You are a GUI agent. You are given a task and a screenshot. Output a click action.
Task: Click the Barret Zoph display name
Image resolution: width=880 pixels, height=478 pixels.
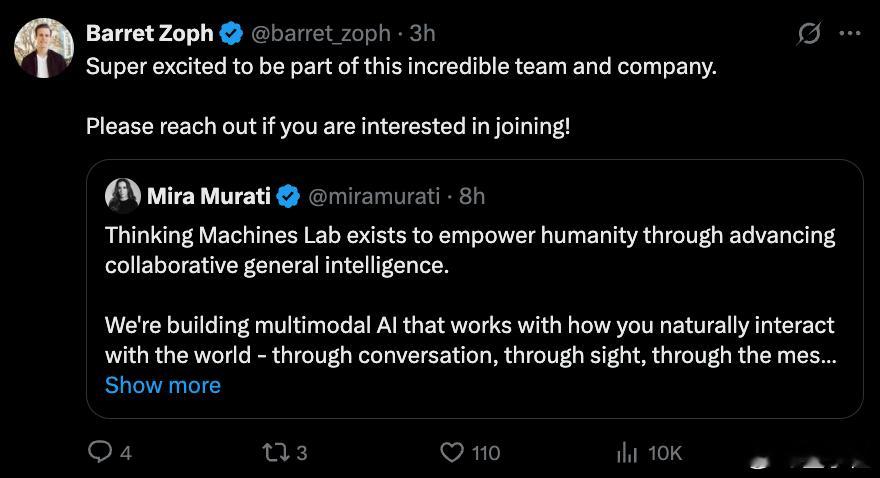click(x=150, y=34)
